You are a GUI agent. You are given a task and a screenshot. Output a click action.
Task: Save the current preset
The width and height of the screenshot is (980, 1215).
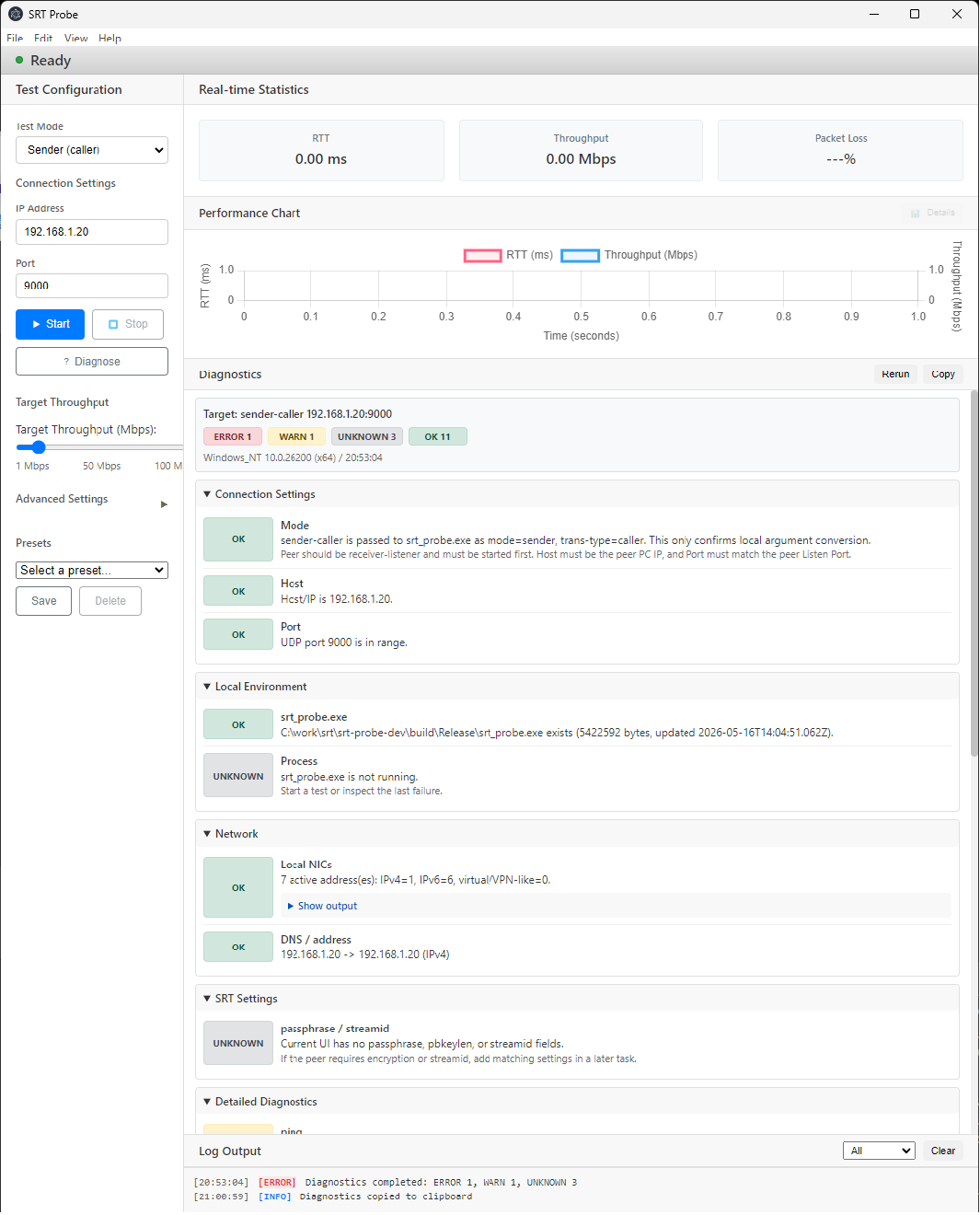click(x=43, y=601)
